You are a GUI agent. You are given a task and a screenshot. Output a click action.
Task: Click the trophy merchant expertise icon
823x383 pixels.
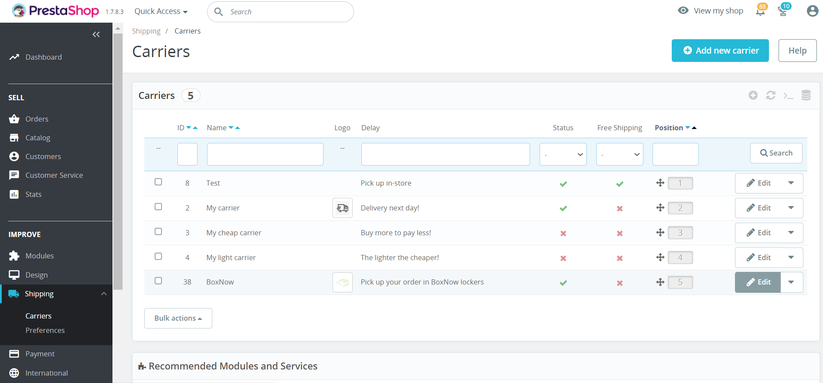pos(784,11)
